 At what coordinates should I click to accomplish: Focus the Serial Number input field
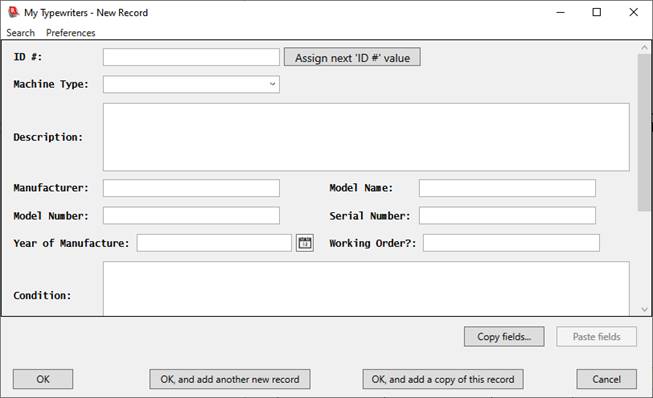click(x=507, y=216)
